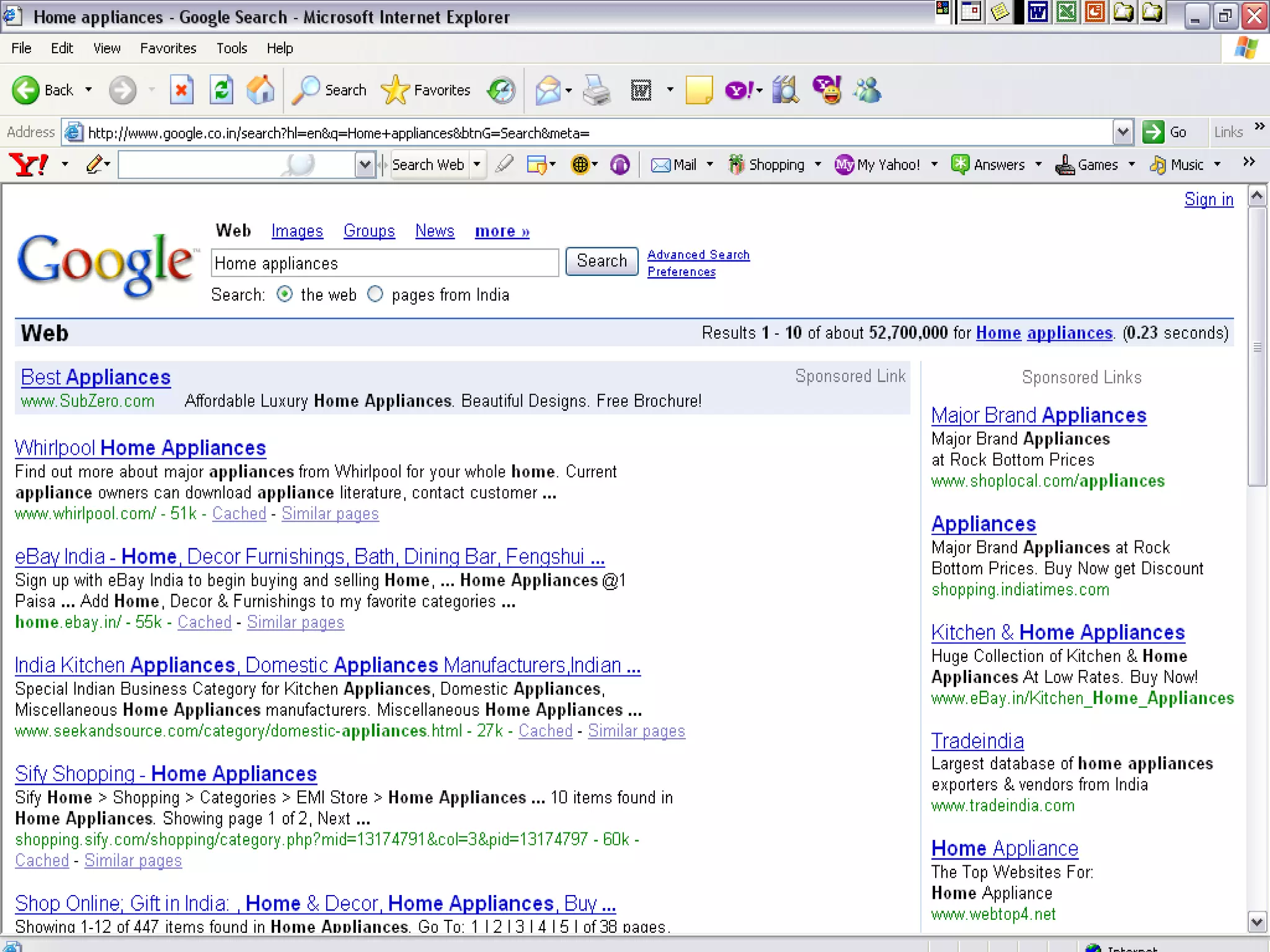Click the Print icon
The height and width of the screenshot is (952, 1270).
(597, 90)
